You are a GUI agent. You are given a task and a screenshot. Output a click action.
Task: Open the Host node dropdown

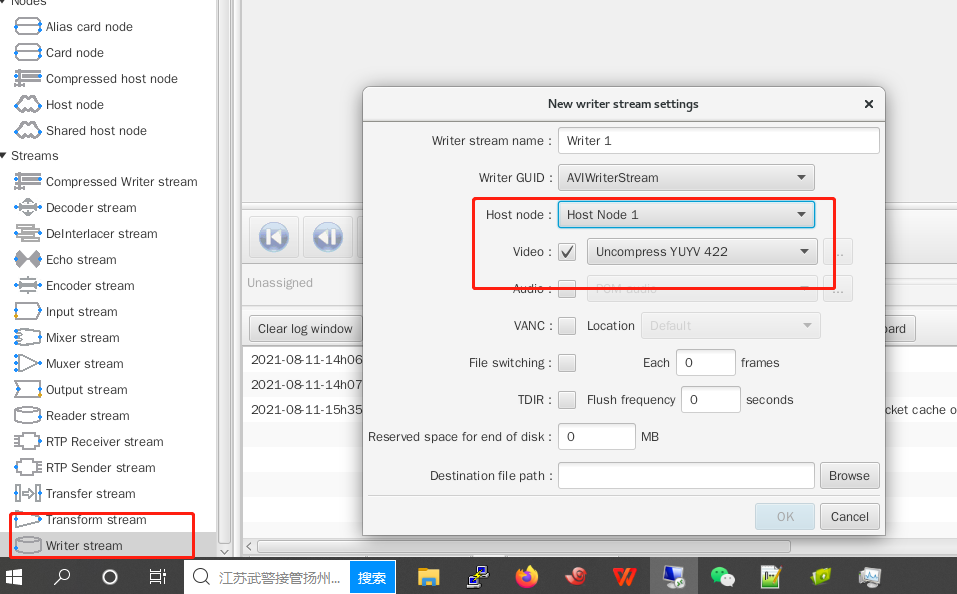tap(686, 215)
